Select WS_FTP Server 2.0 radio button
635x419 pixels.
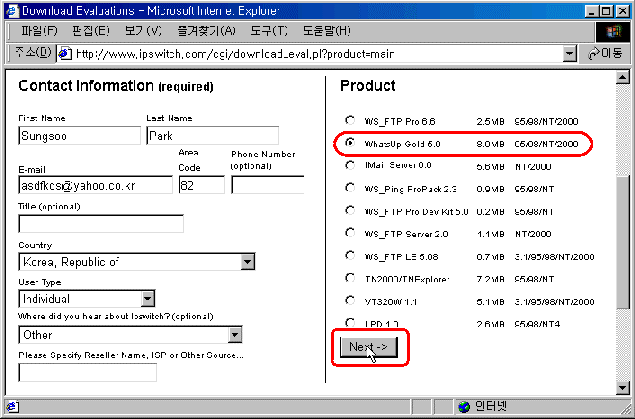click(x=350, y=233)
